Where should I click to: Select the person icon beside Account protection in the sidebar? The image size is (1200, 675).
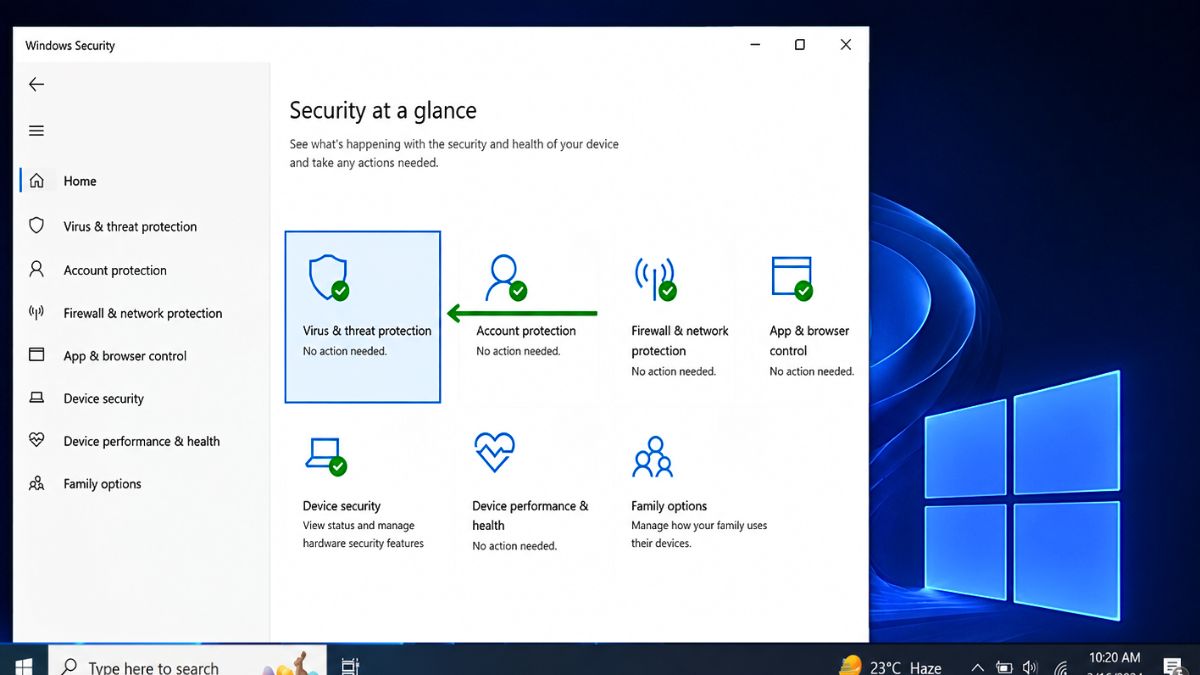(37, 269)
